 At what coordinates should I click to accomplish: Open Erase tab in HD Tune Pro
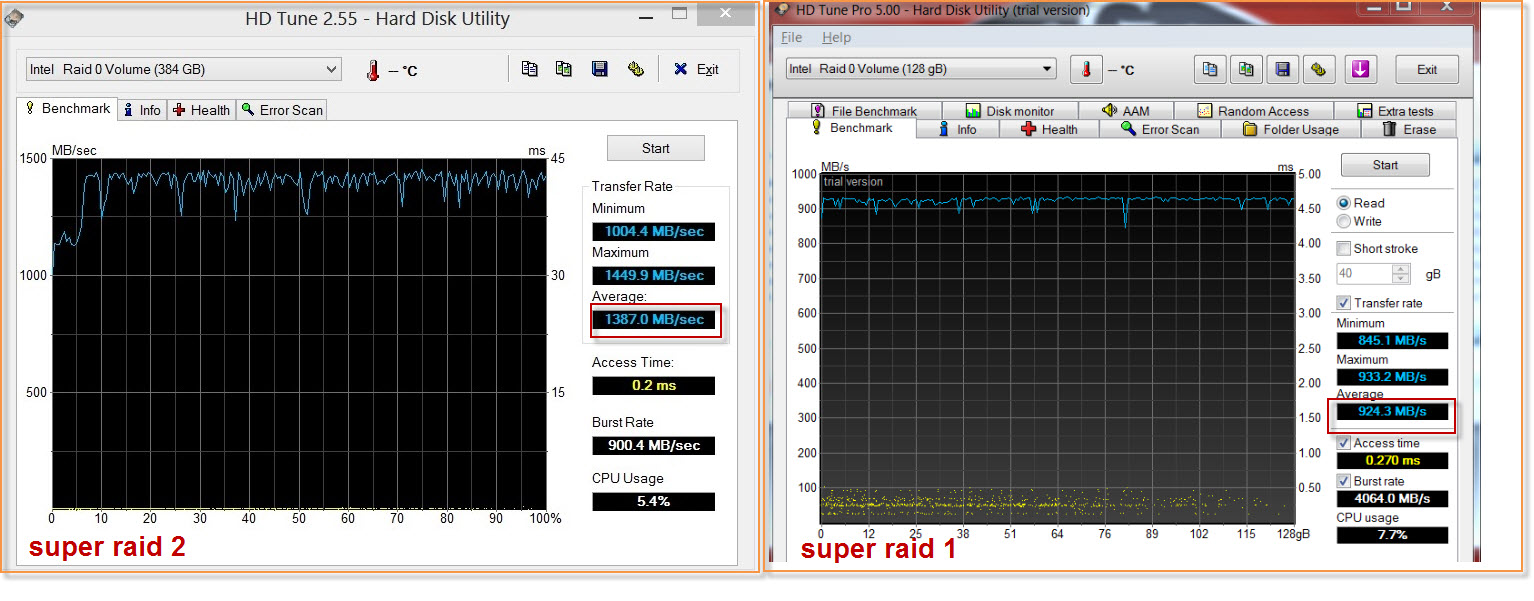(1408, 129)
